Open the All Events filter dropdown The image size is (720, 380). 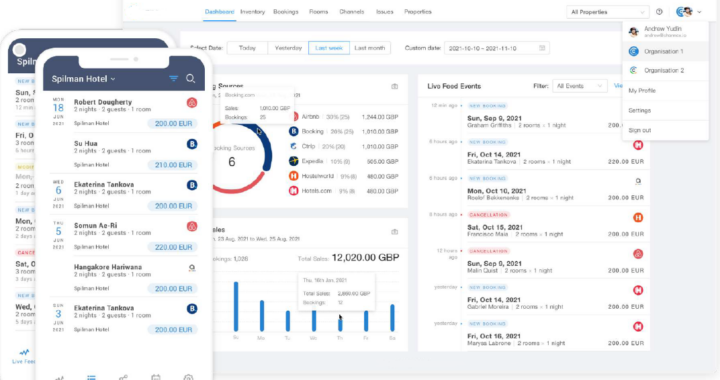(x=579, y=86)
